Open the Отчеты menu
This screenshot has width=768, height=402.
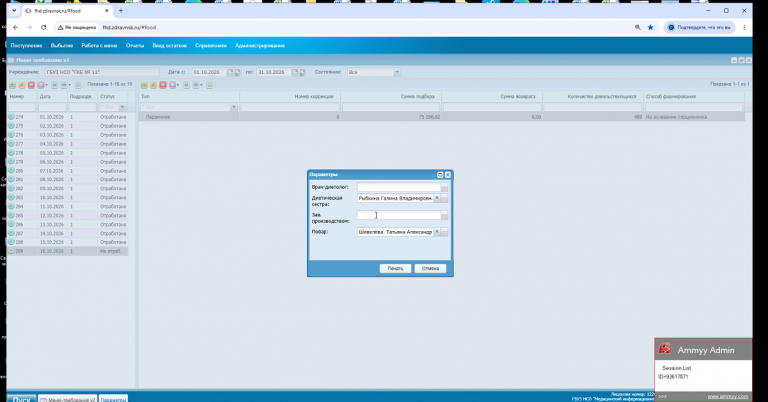pyautogui.click(x=135, y=46)
